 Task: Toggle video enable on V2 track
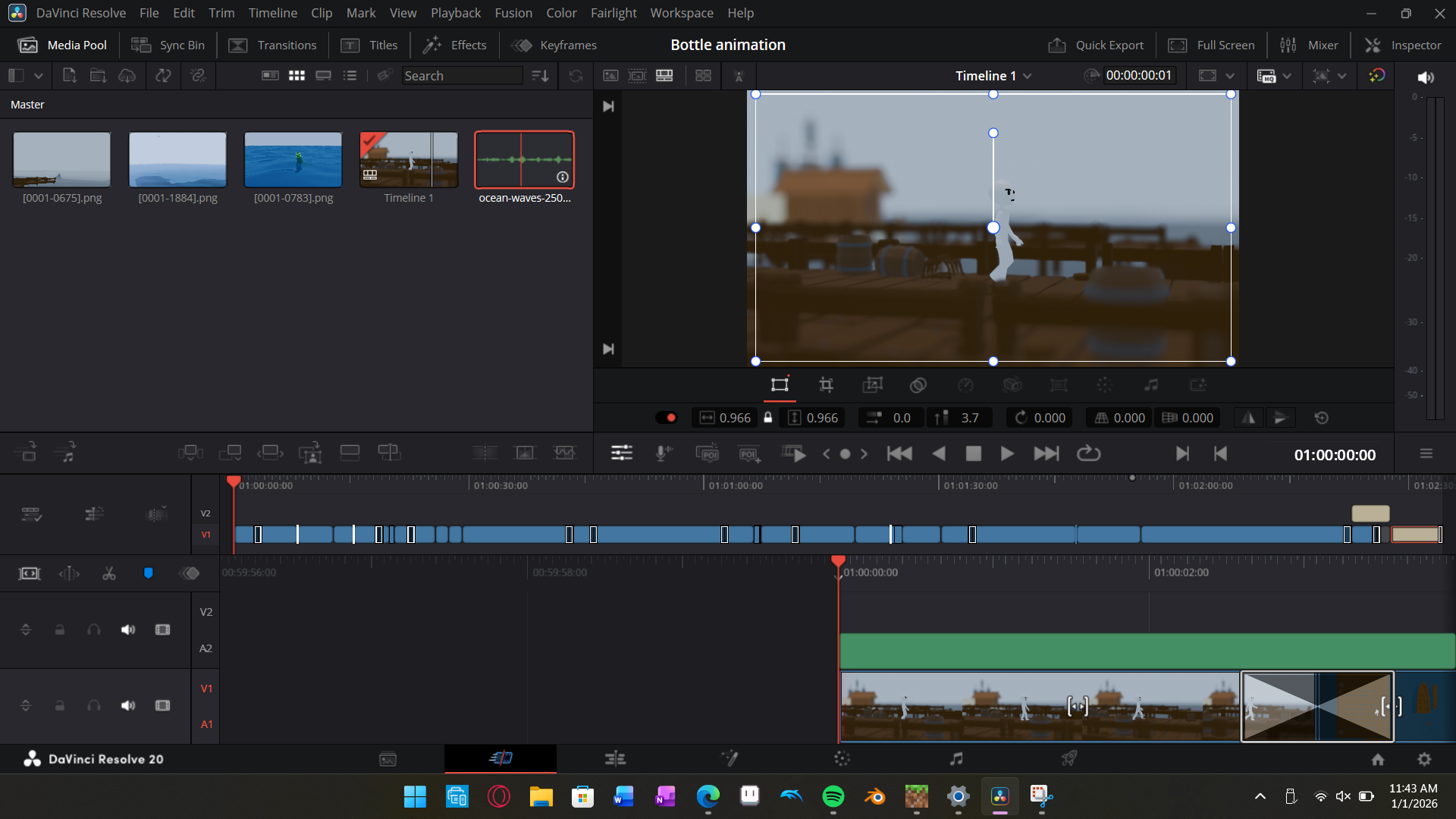162,629
